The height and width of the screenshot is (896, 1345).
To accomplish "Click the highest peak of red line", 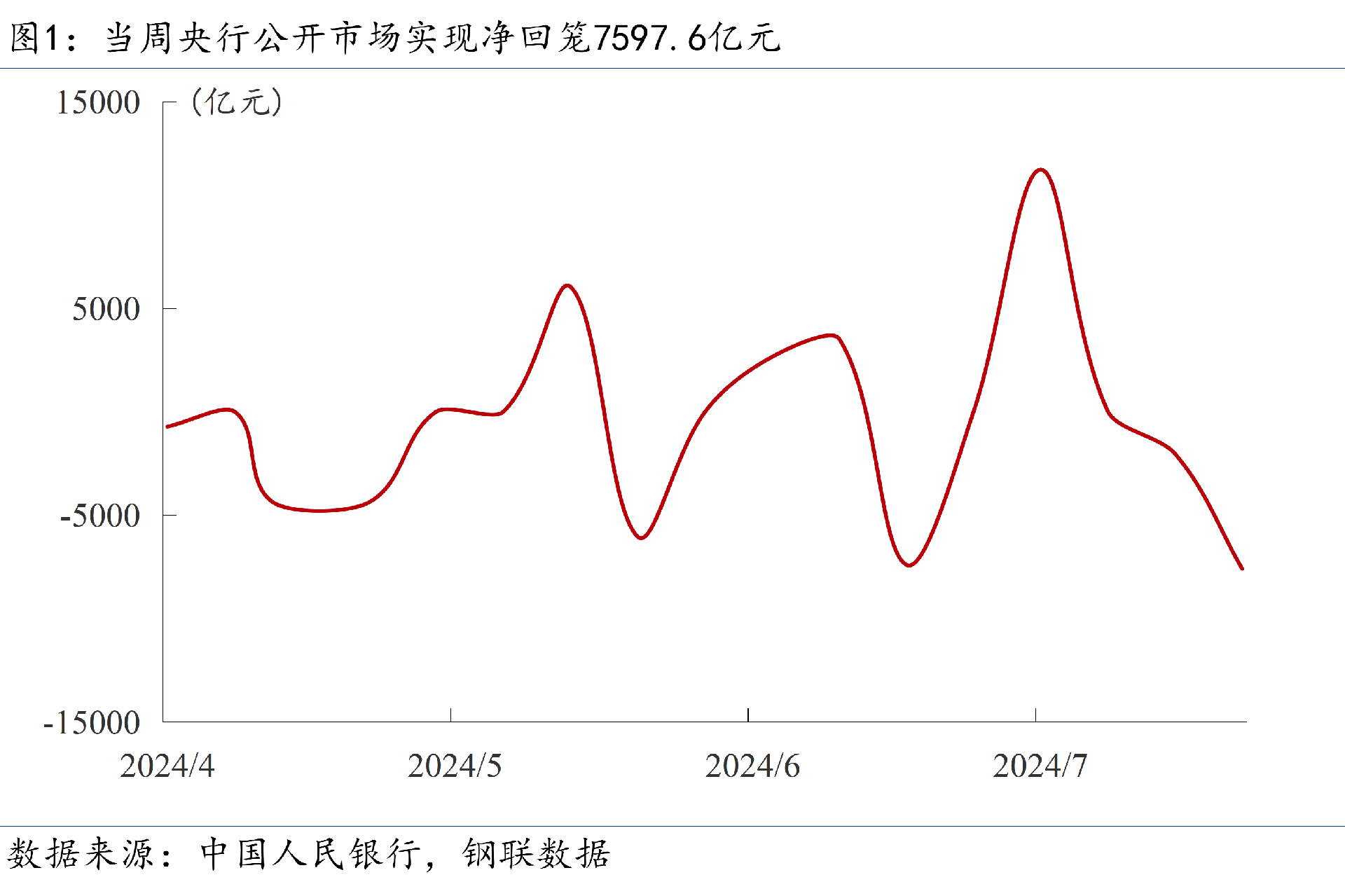I will coord(1040,170).
